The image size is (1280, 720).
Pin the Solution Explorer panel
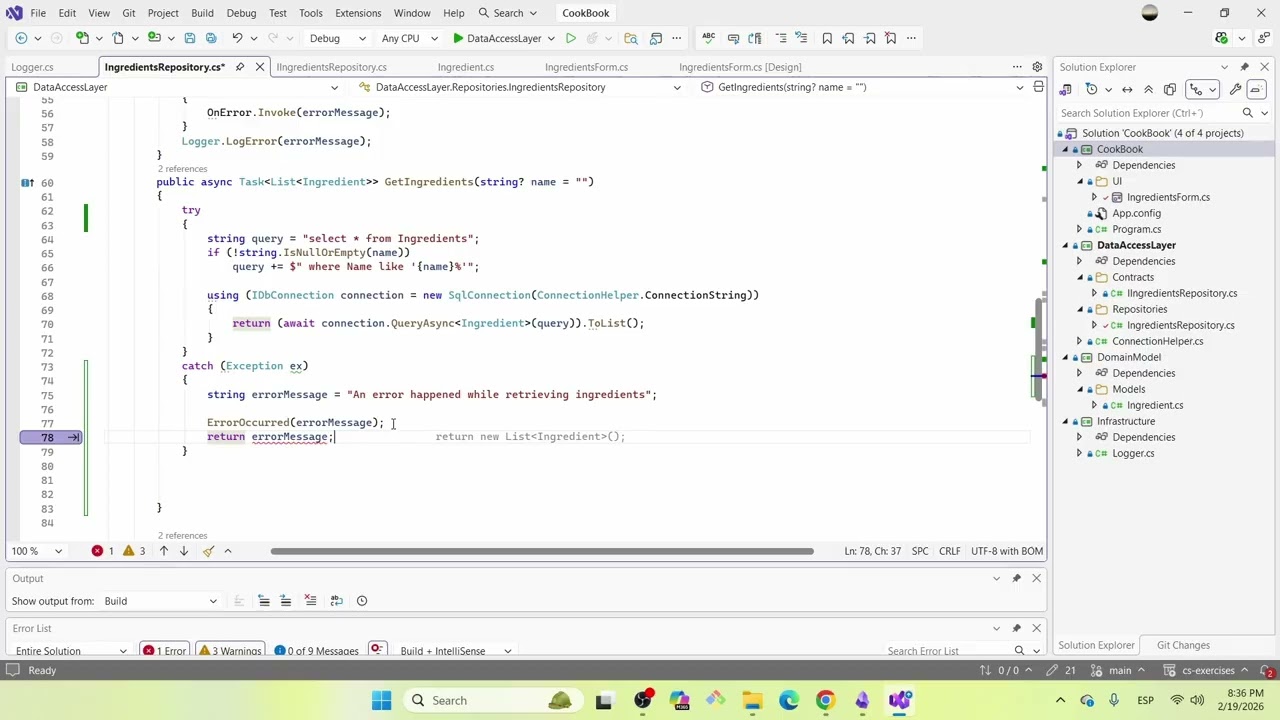pyautogui.click(x=1245, y=67)
